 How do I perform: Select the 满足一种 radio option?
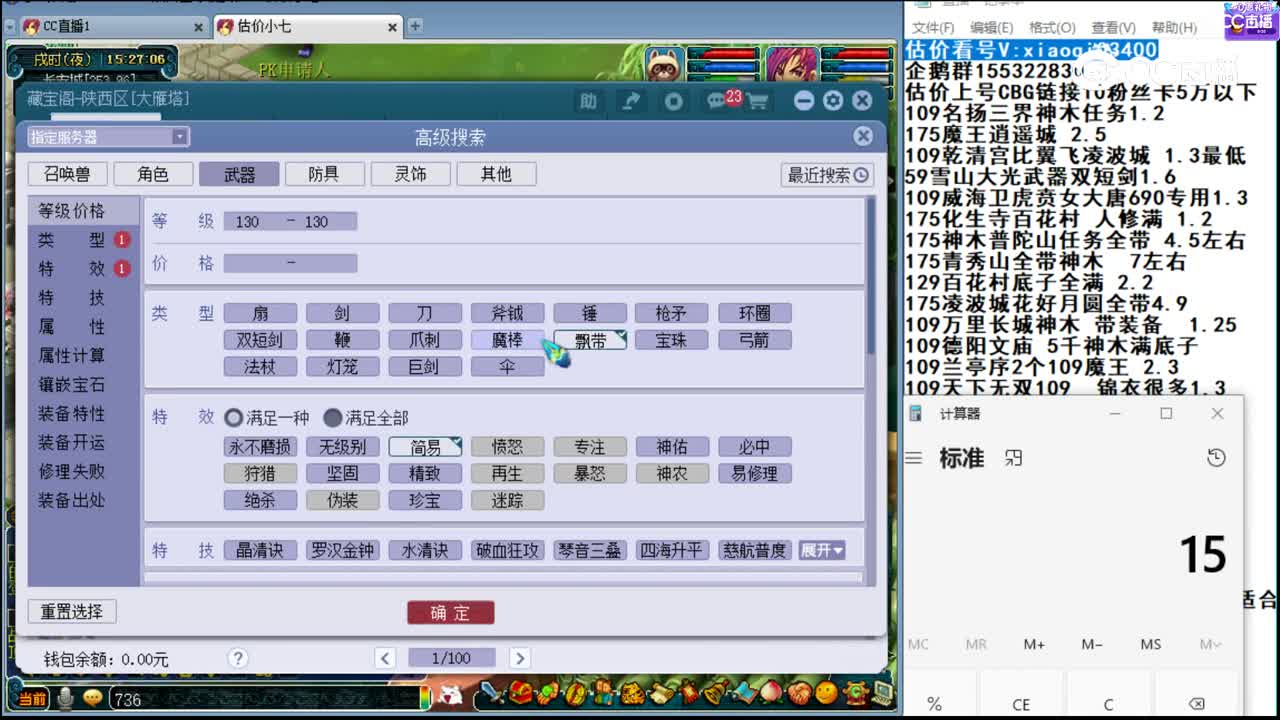[x=267, y=418]
